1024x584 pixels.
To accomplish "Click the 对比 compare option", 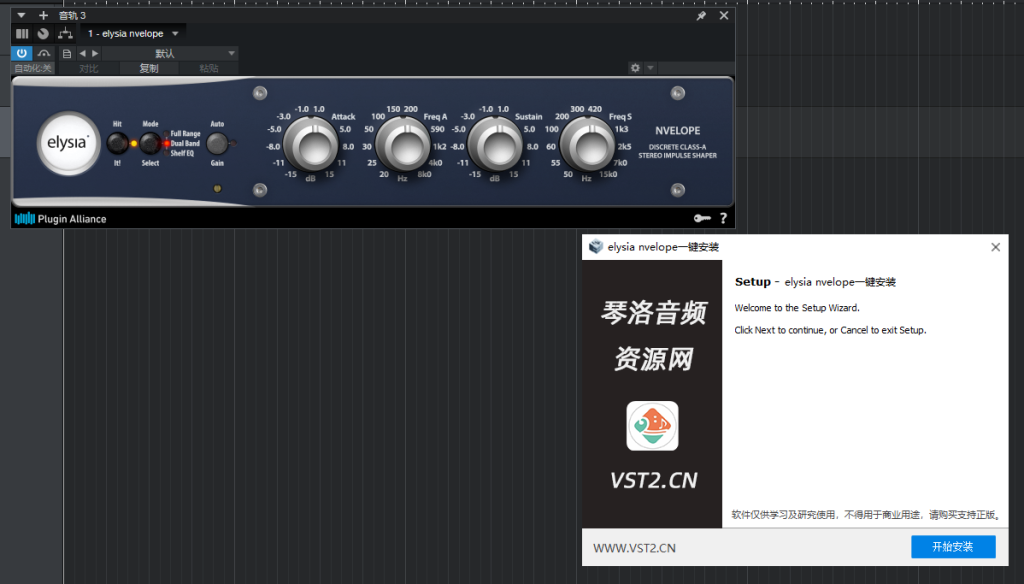I will pos(88,68).
